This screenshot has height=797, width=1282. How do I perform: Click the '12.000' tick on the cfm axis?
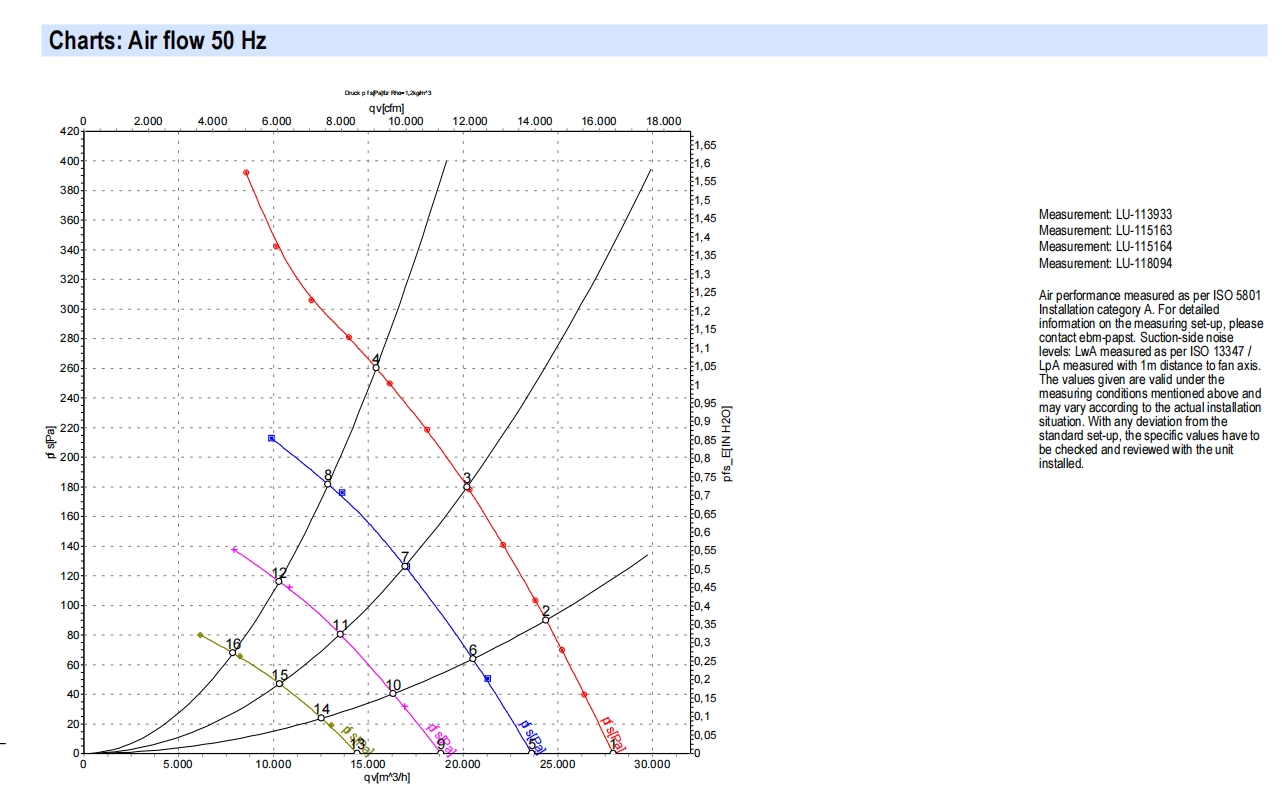[470, 121]
